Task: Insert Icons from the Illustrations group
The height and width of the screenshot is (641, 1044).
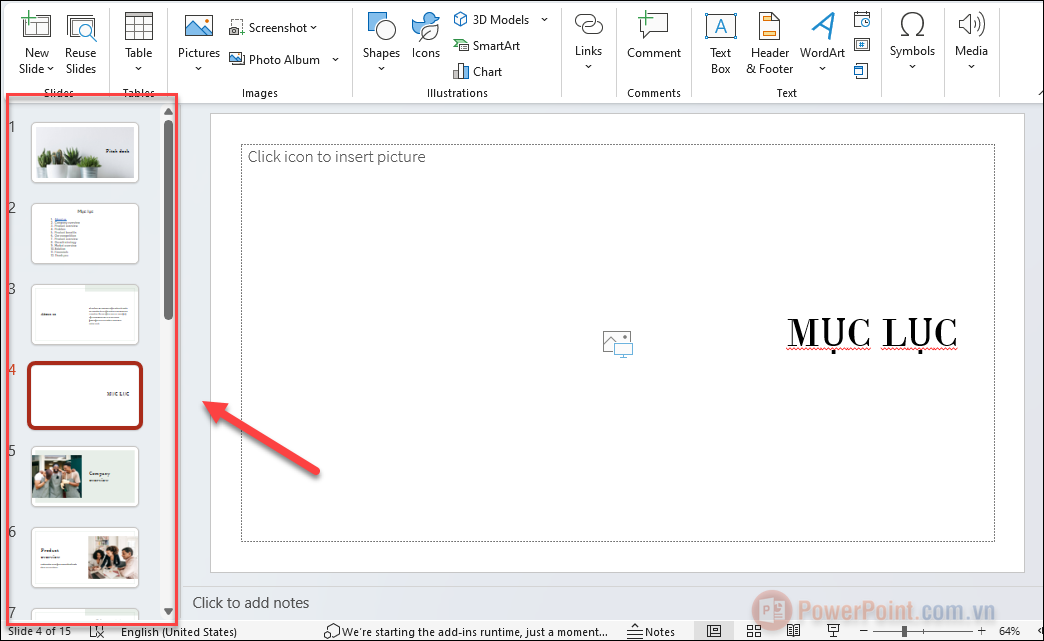Action: (425, 37)
